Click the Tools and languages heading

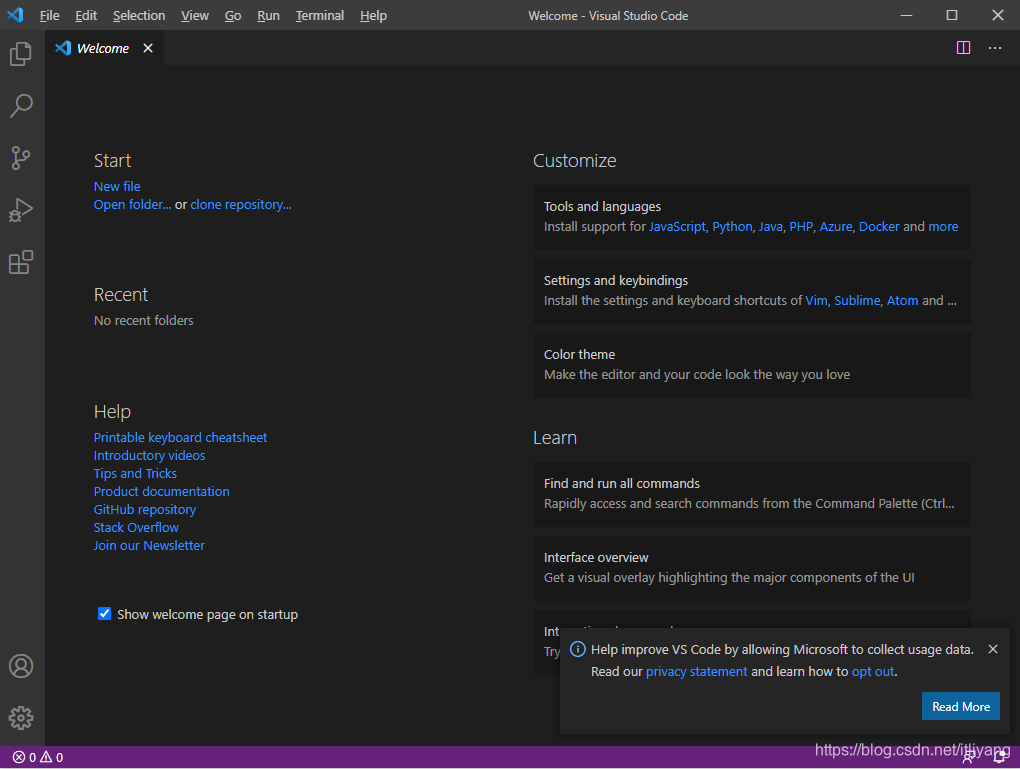click(602, 207)
